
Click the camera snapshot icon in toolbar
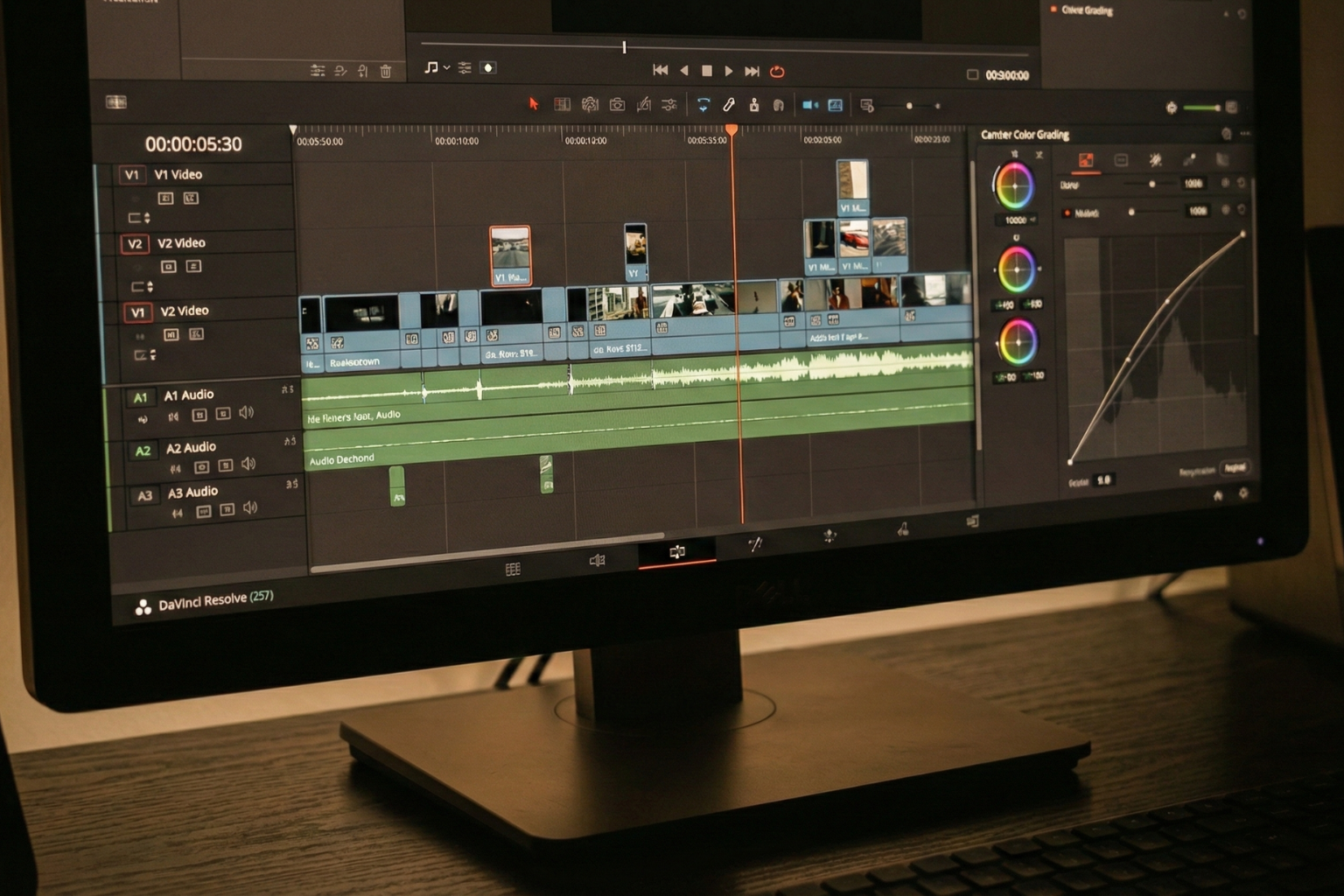[x=617, y=105]
